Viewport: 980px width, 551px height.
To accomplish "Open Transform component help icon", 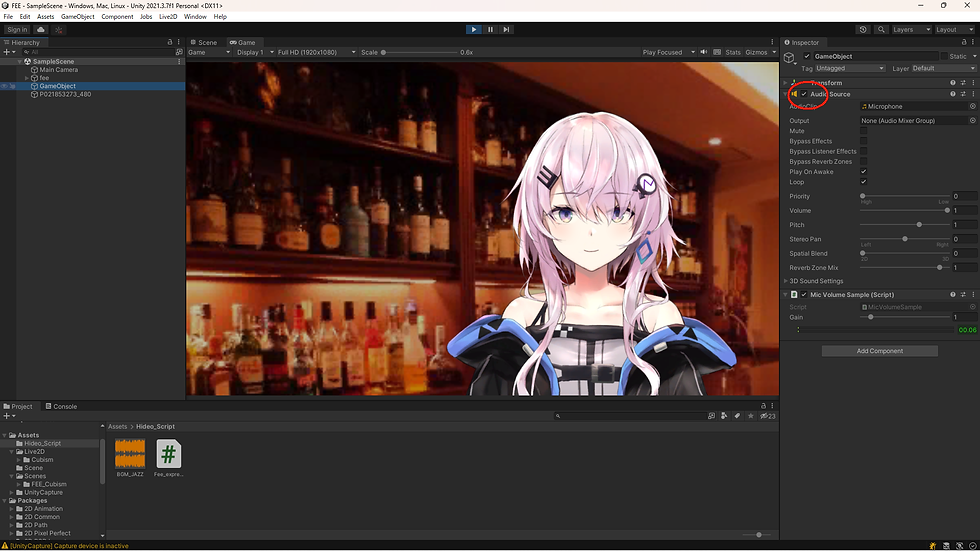I will pos(952,82).
